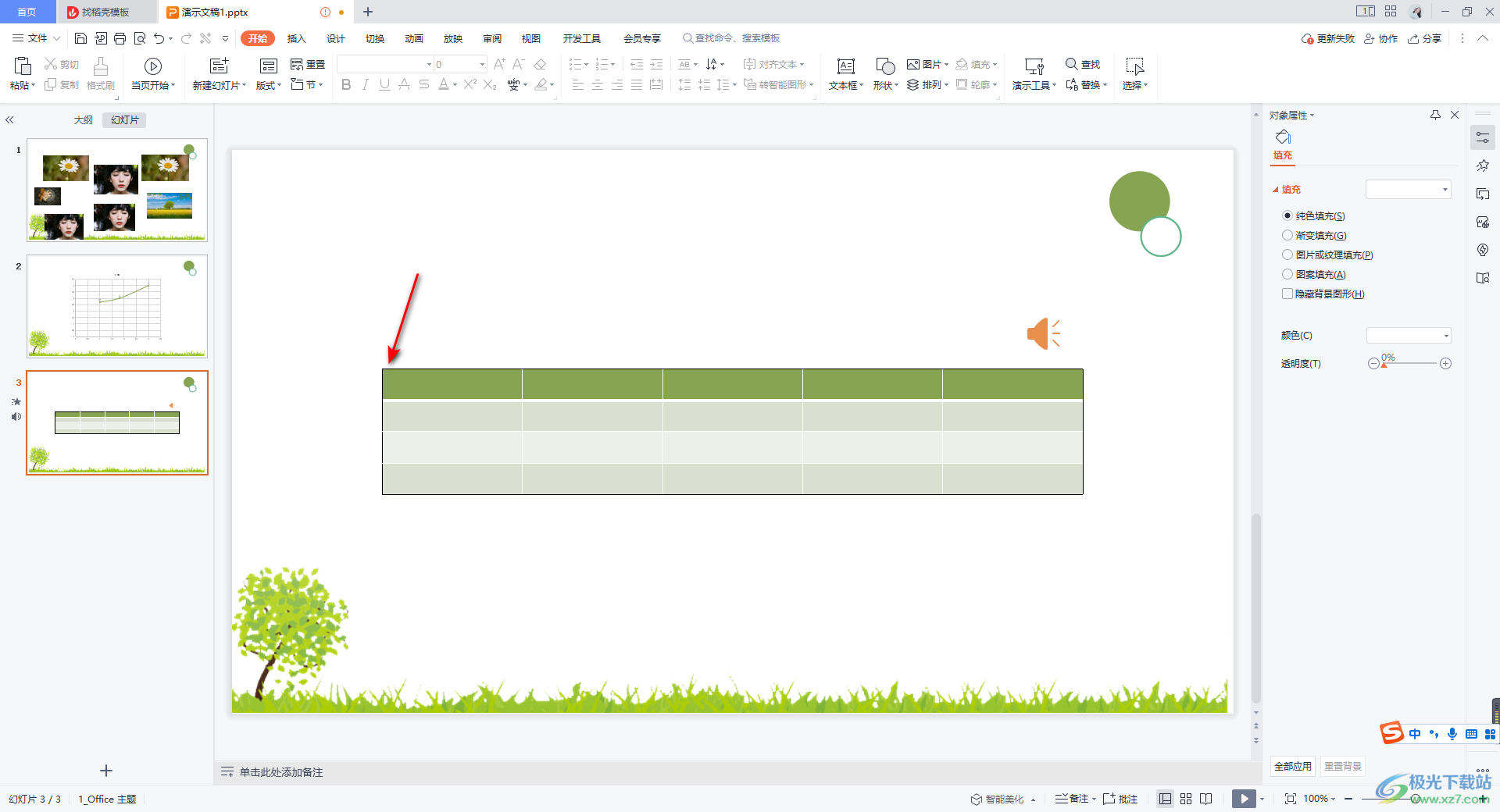Image resolution: width=1500 pixels, height=812 pixels.
Task: Switch to Slides view tab
Action: click(x=124, y=120)
